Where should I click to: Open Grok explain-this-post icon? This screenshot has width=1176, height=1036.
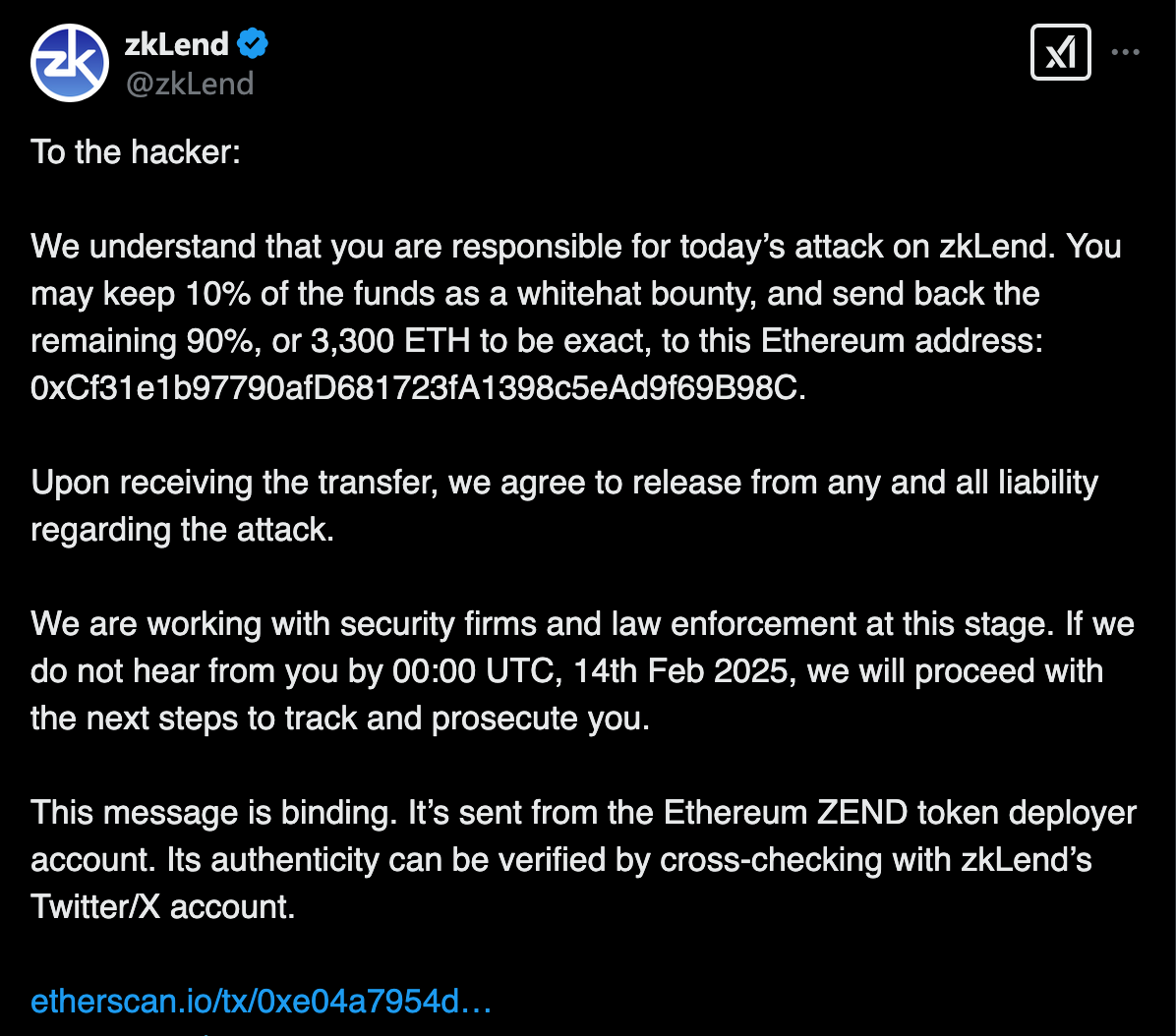1061,52
